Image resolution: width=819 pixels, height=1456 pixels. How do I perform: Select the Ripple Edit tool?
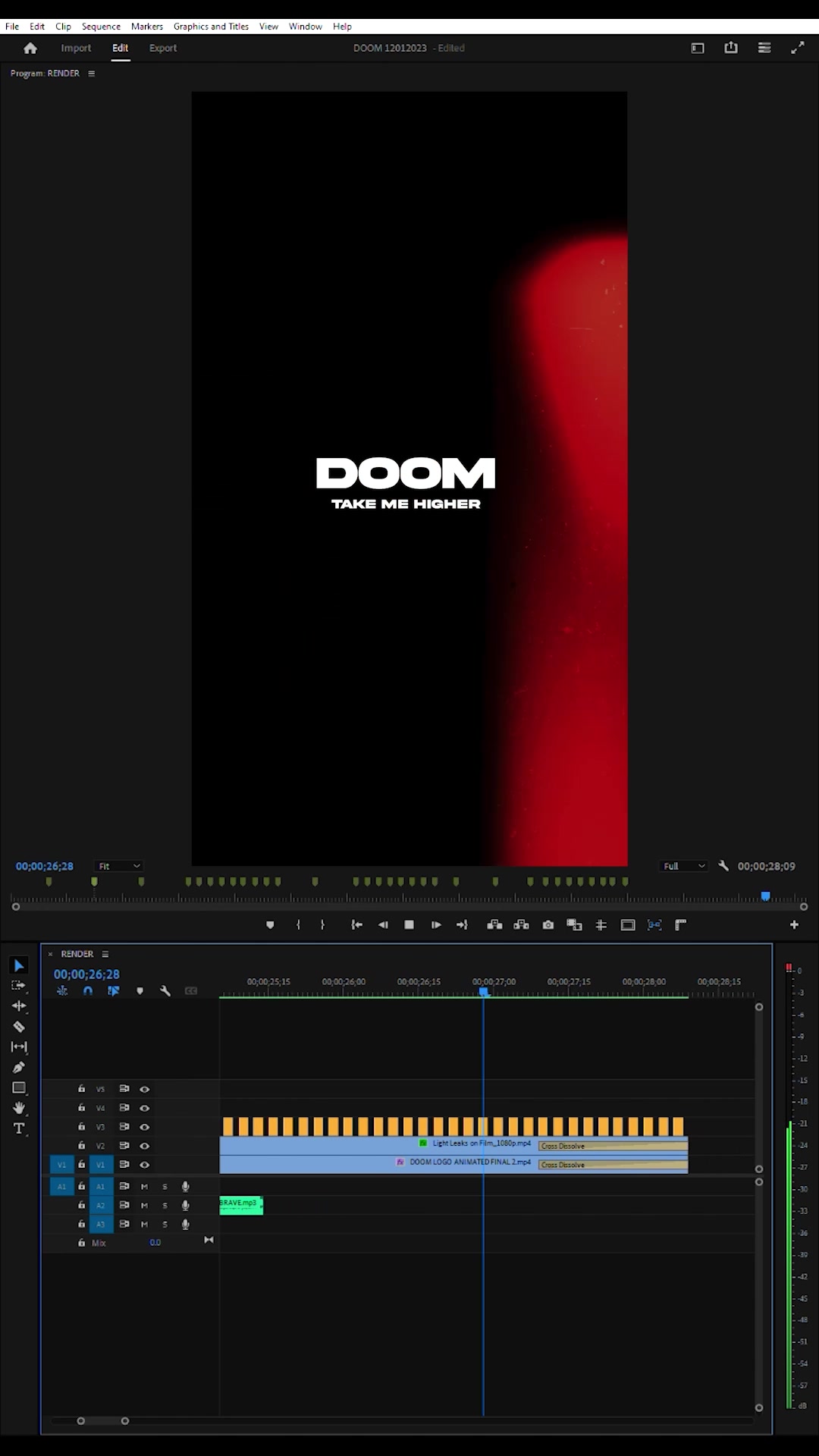(x=19, y=1006)
